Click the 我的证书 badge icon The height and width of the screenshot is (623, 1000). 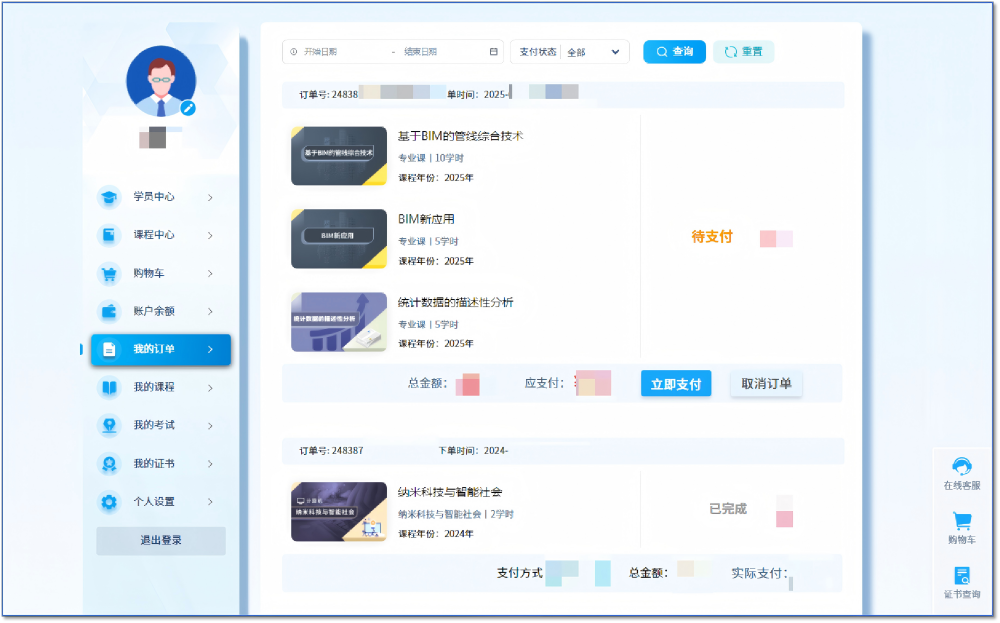108,464
